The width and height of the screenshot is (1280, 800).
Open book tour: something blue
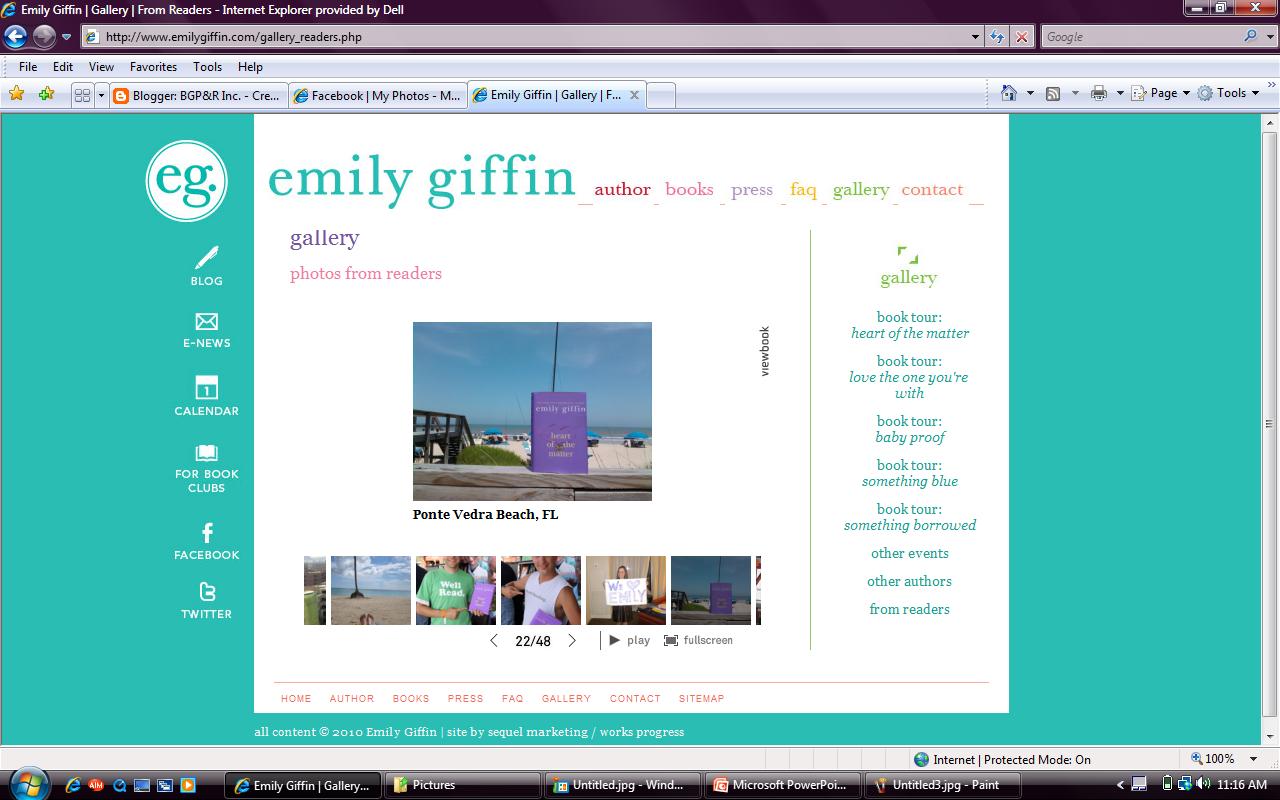pos(910,473)
